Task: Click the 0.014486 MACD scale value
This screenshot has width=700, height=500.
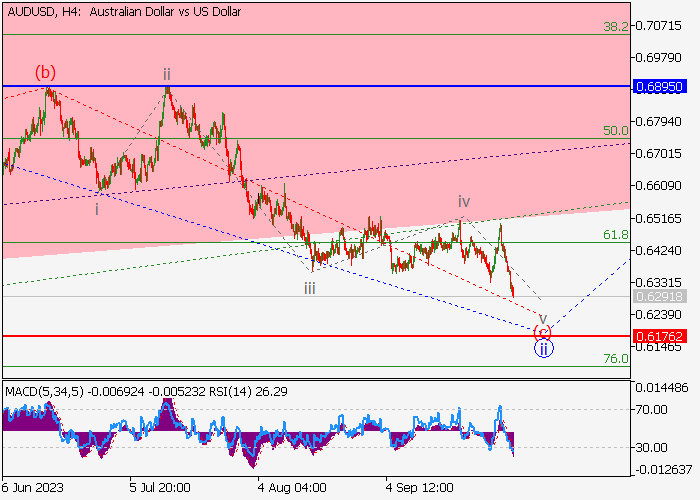Action: click(662, 388)
